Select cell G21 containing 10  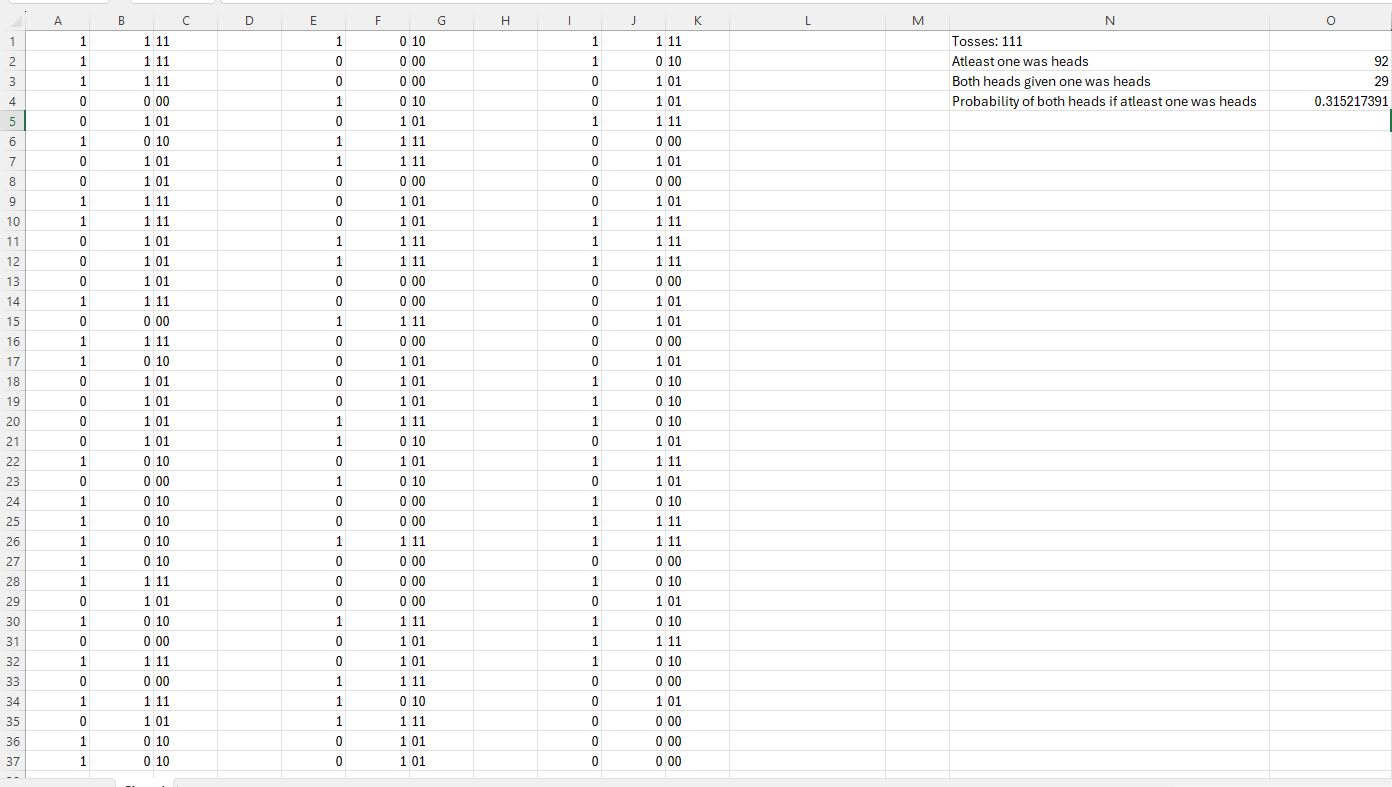click(441, 441)
